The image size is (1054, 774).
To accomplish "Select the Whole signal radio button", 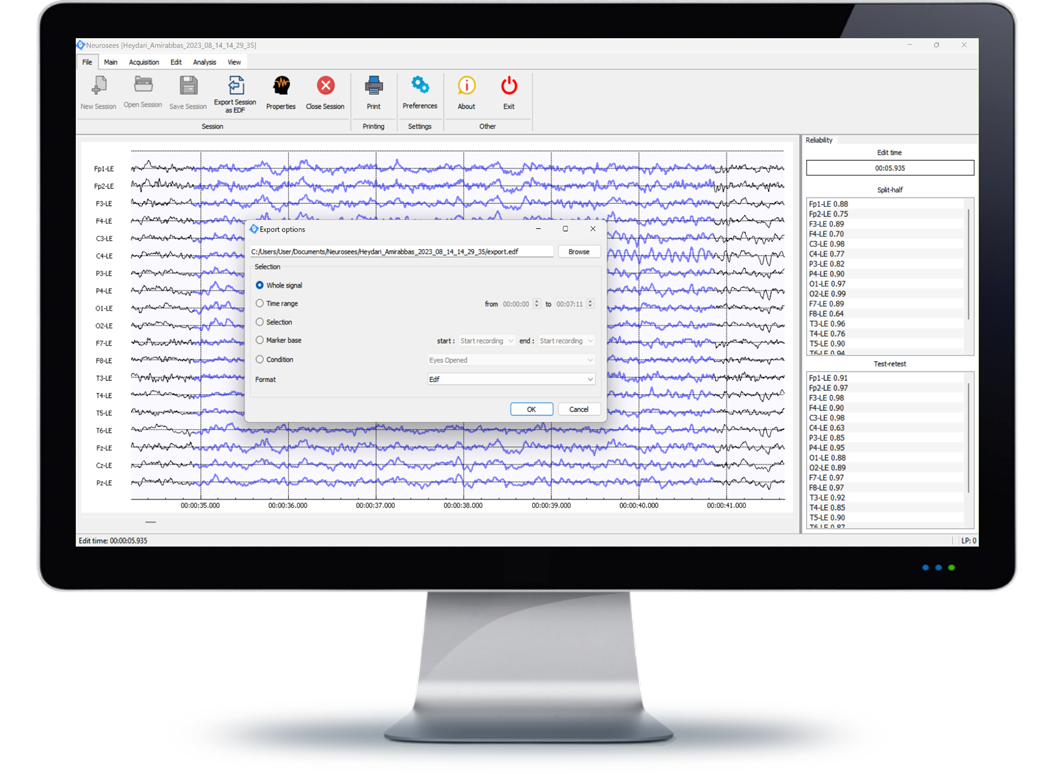I will point(259,285).
